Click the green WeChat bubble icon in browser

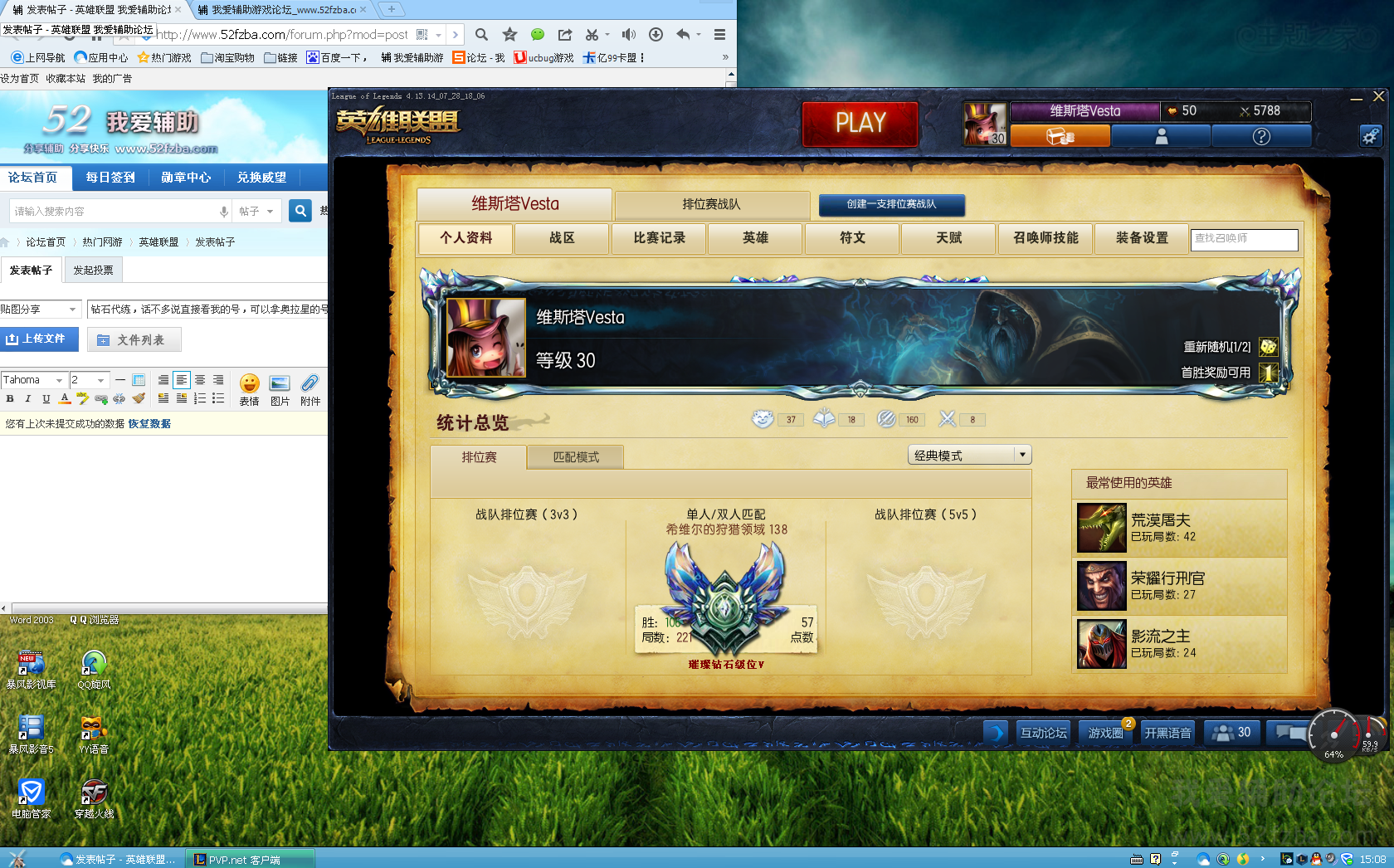(538, 35)
